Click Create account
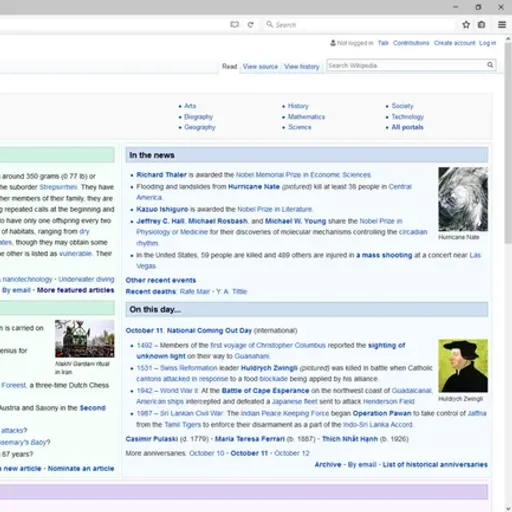 tap(454, 43)
